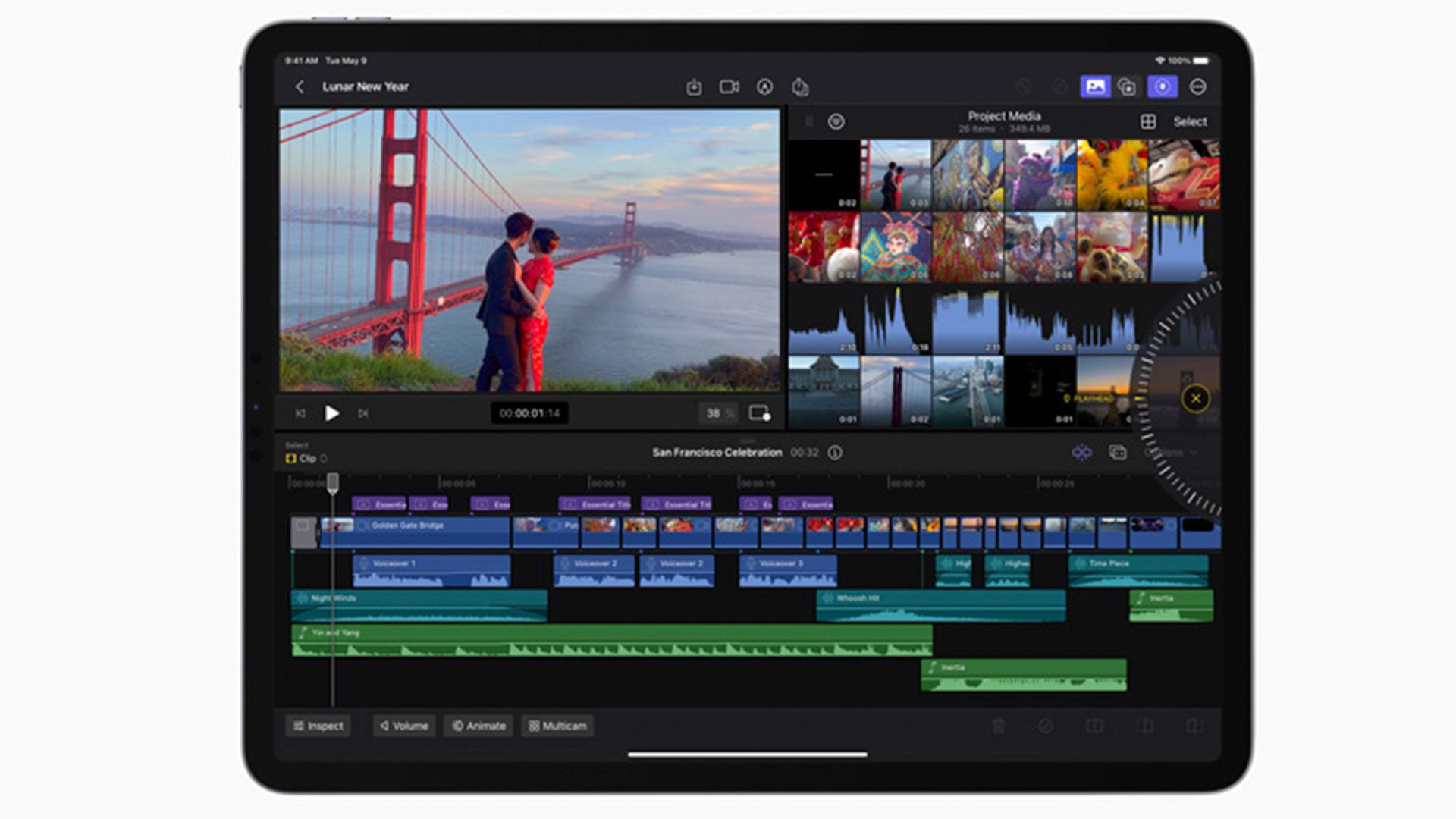Tap the connect clip icon above the timeline
The height and width of the screenshot is (819, 1456).
pos(1082,452)
